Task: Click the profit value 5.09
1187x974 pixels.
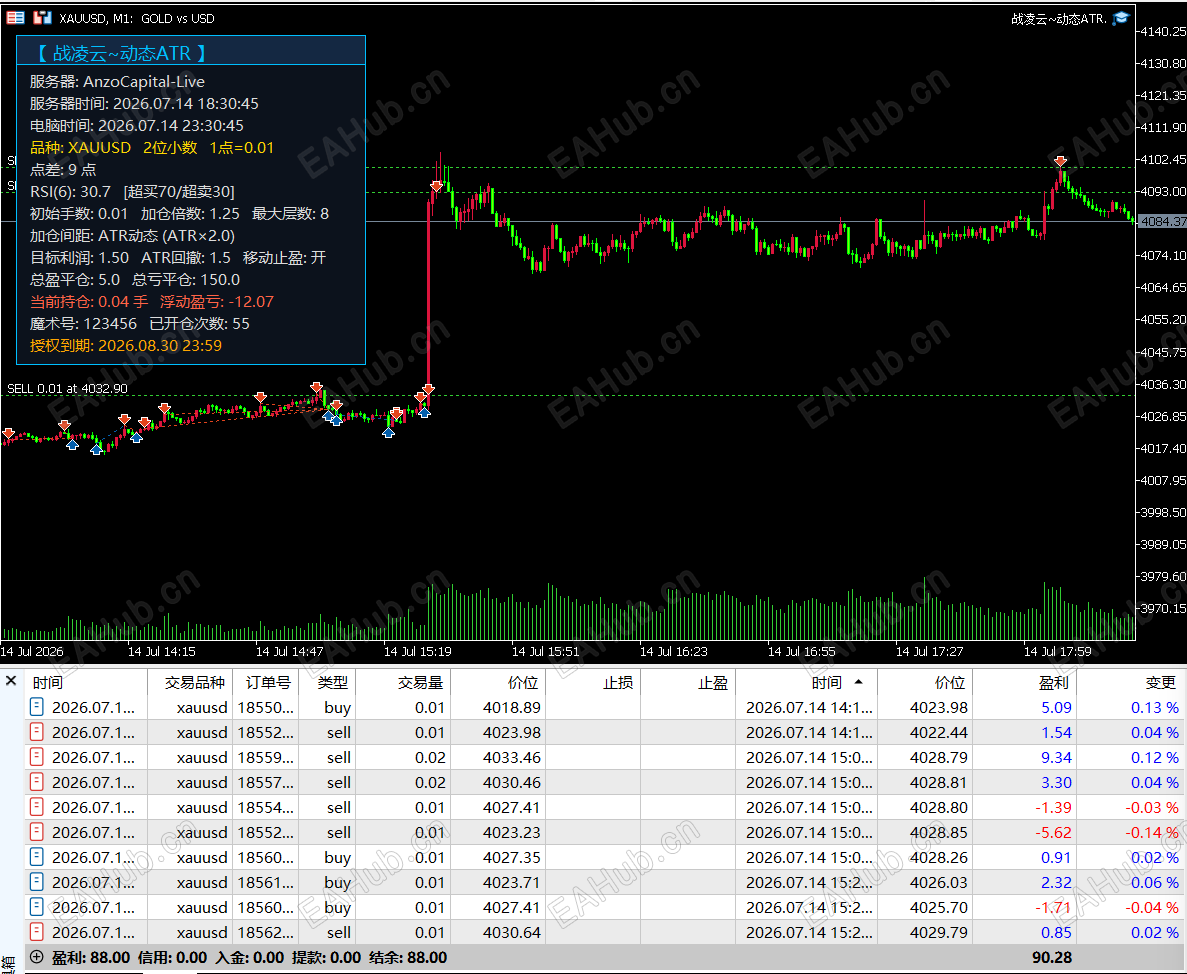Action: pos(1056,708)
